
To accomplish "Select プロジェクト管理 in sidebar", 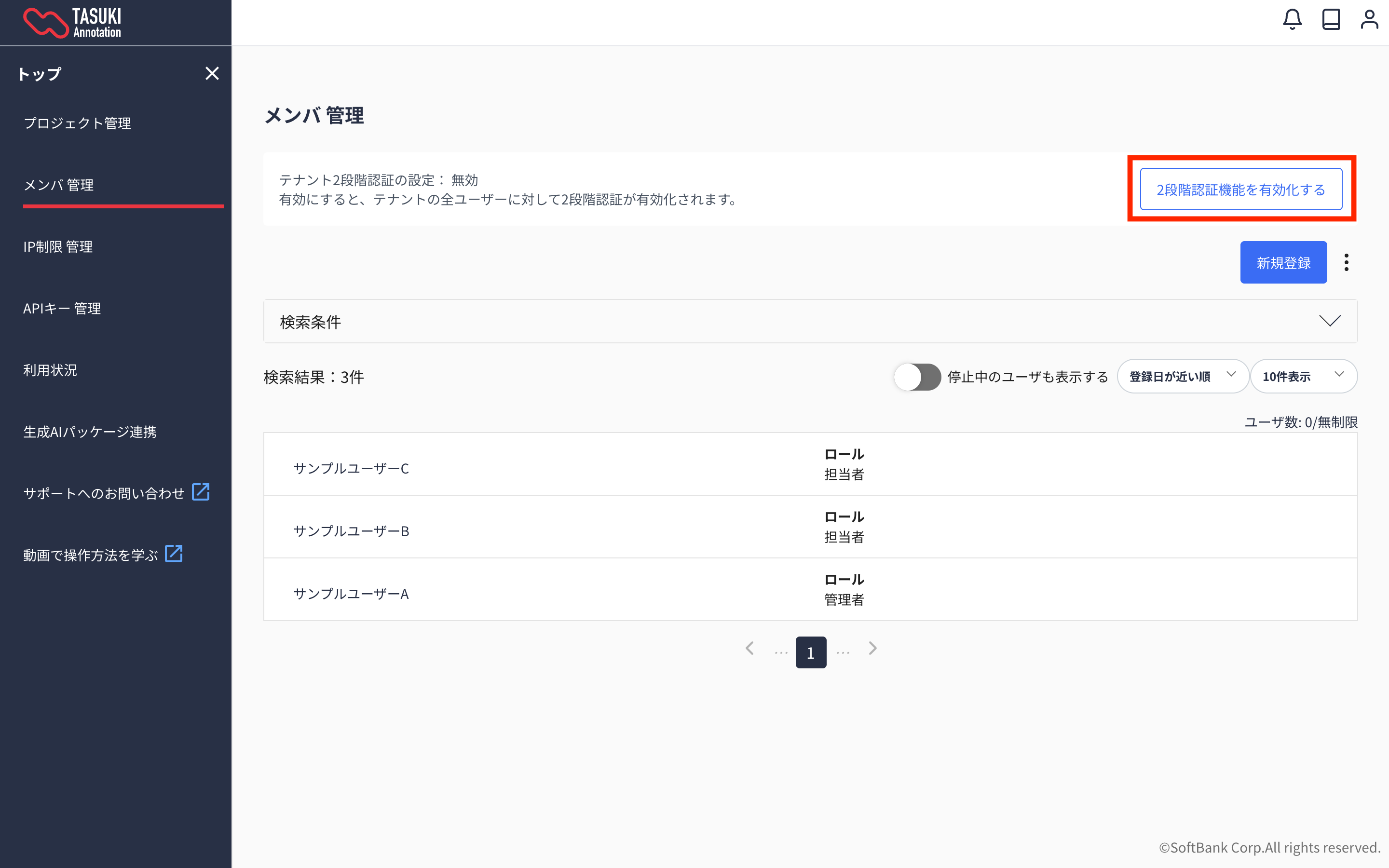I will [78, 123].
